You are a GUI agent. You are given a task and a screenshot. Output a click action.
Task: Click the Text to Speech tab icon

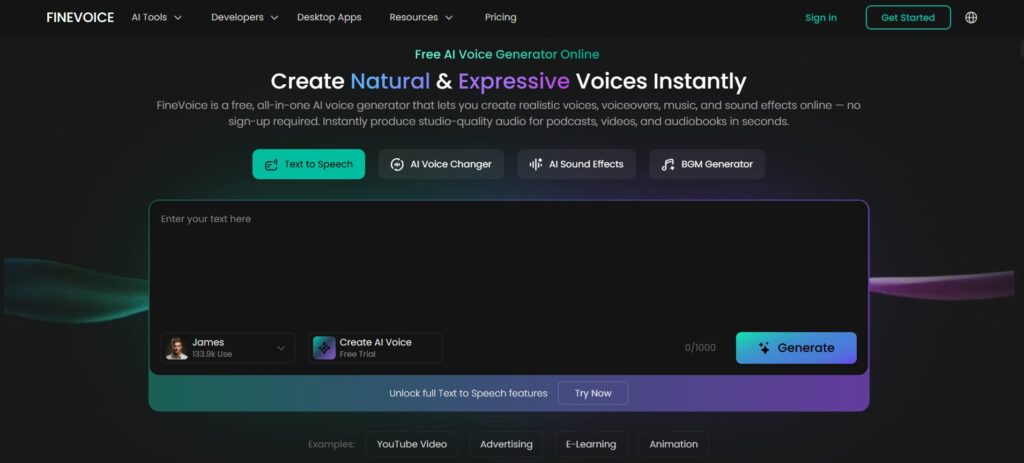click(x=271, y=165)
